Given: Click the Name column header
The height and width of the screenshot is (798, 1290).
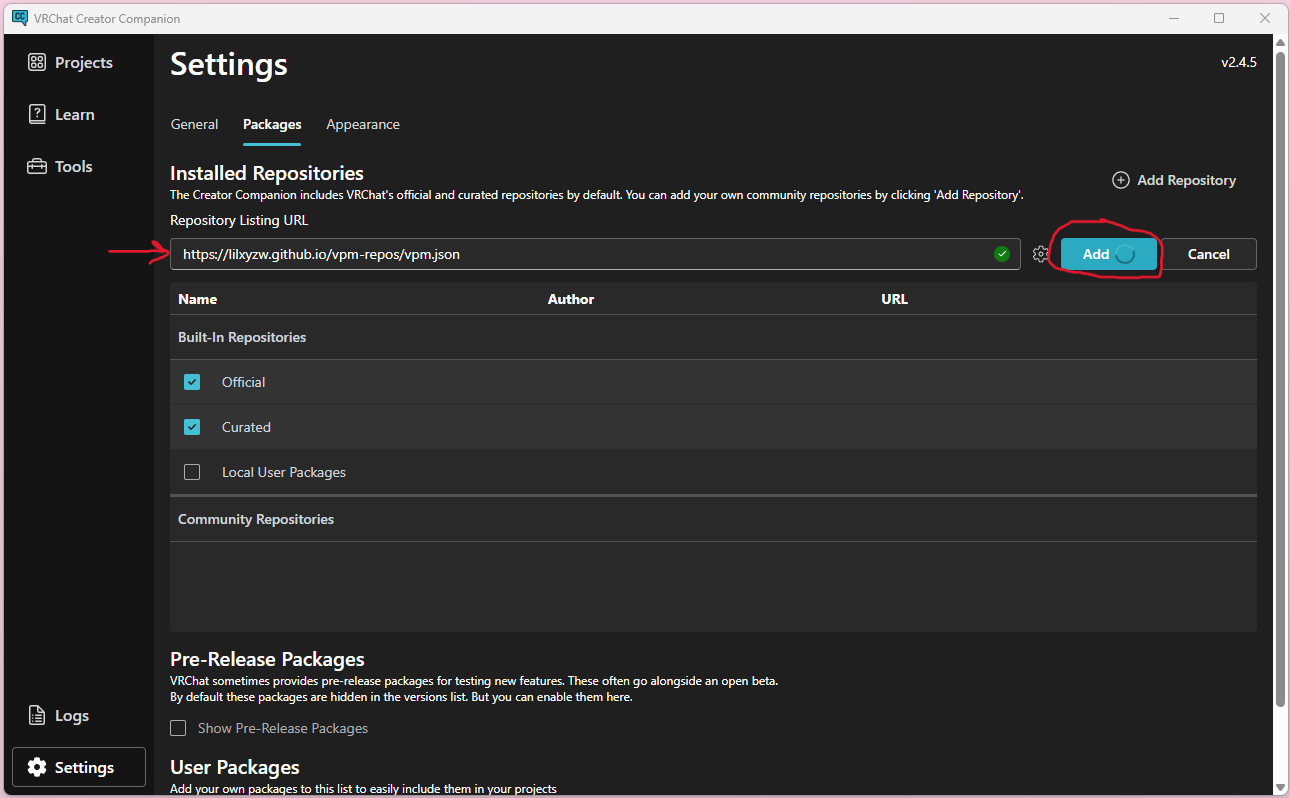Looking at the screenshot, I should [x=197, y=299].
